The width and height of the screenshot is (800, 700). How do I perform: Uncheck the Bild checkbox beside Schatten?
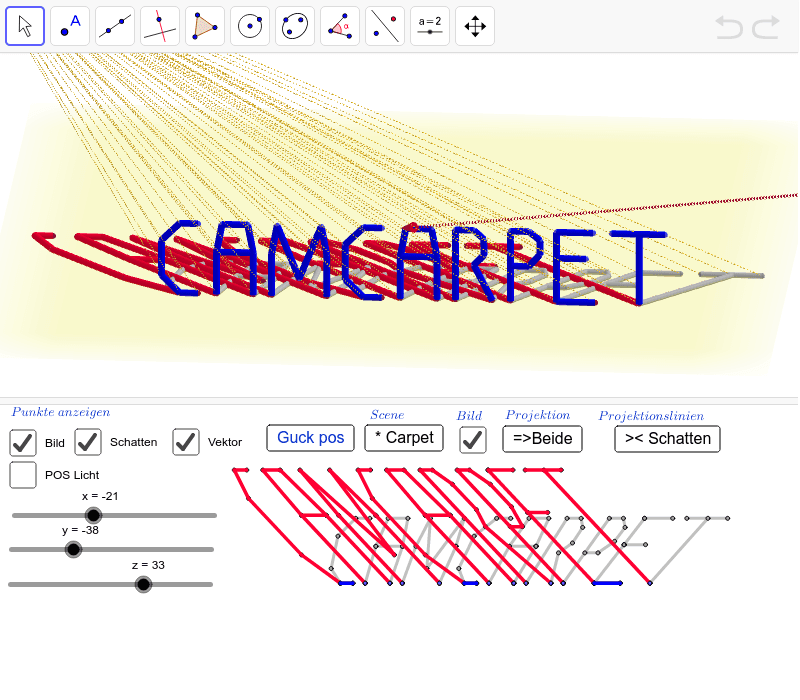pos(23,442)
